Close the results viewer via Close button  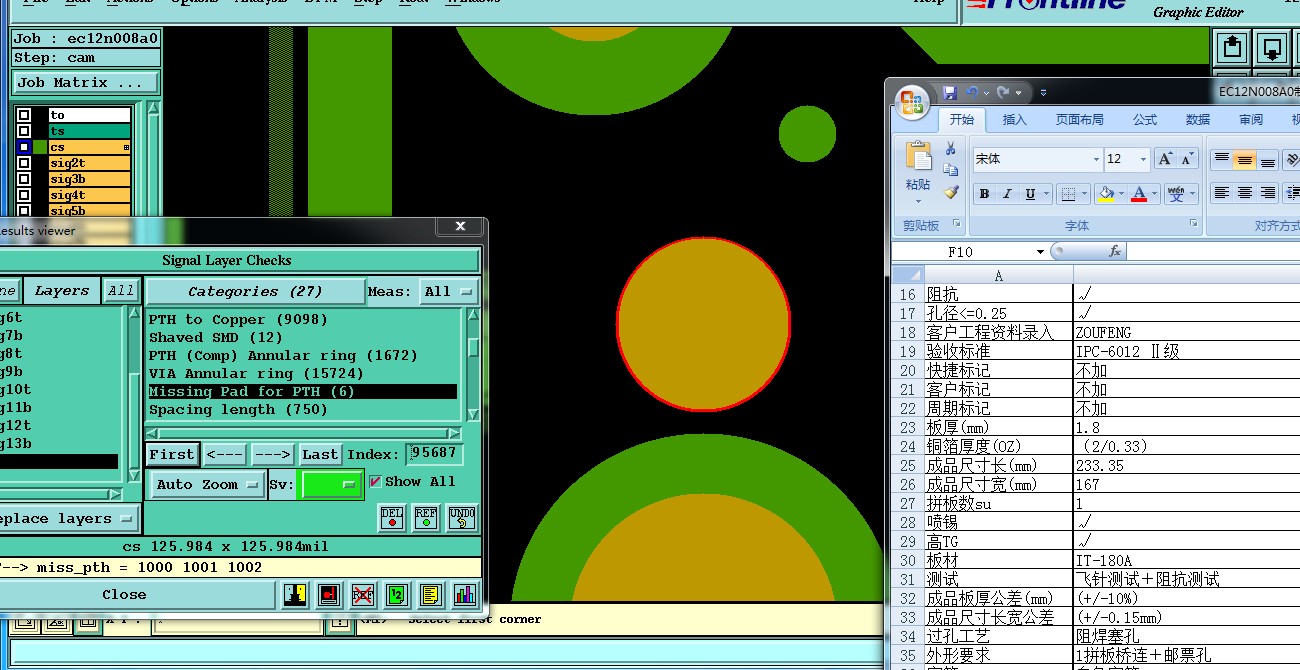coord(124,595)
